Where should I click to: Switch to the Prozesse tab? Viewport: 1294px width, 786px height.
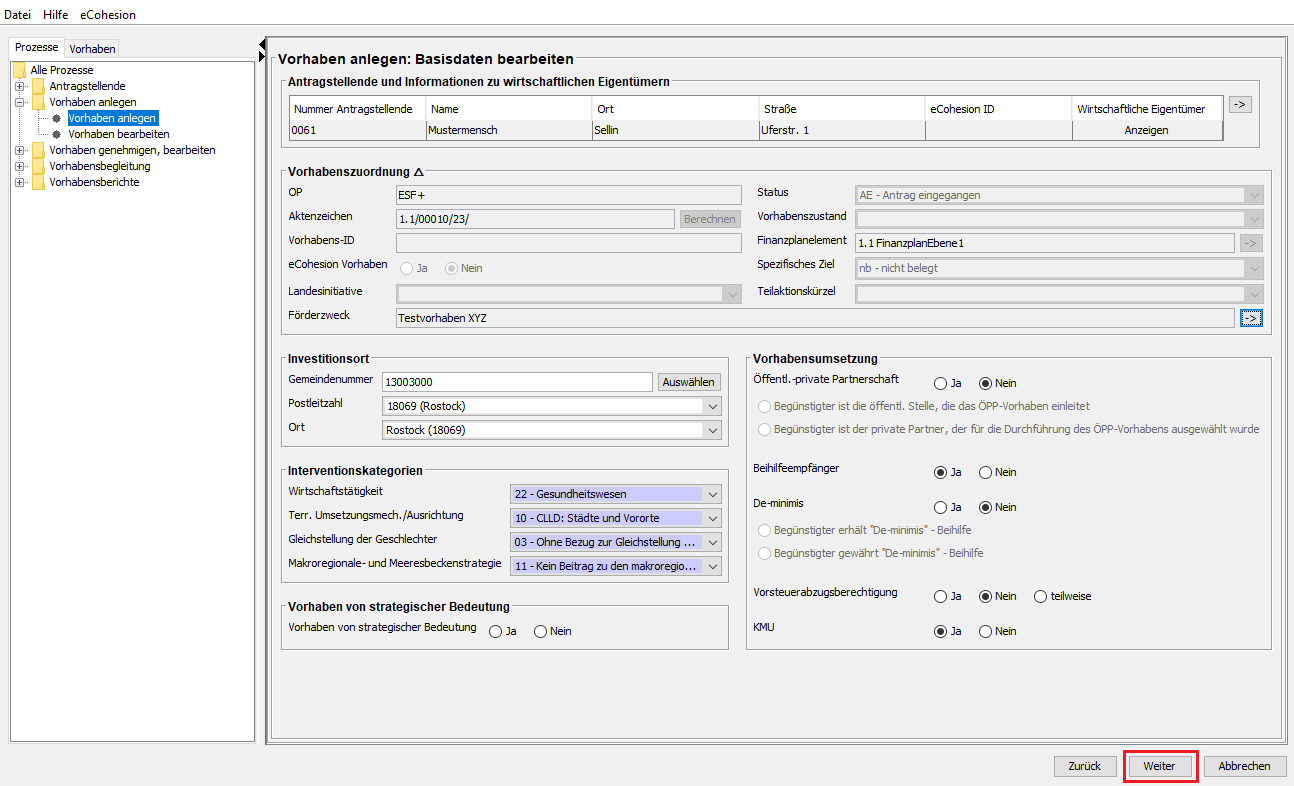(36, 47)
